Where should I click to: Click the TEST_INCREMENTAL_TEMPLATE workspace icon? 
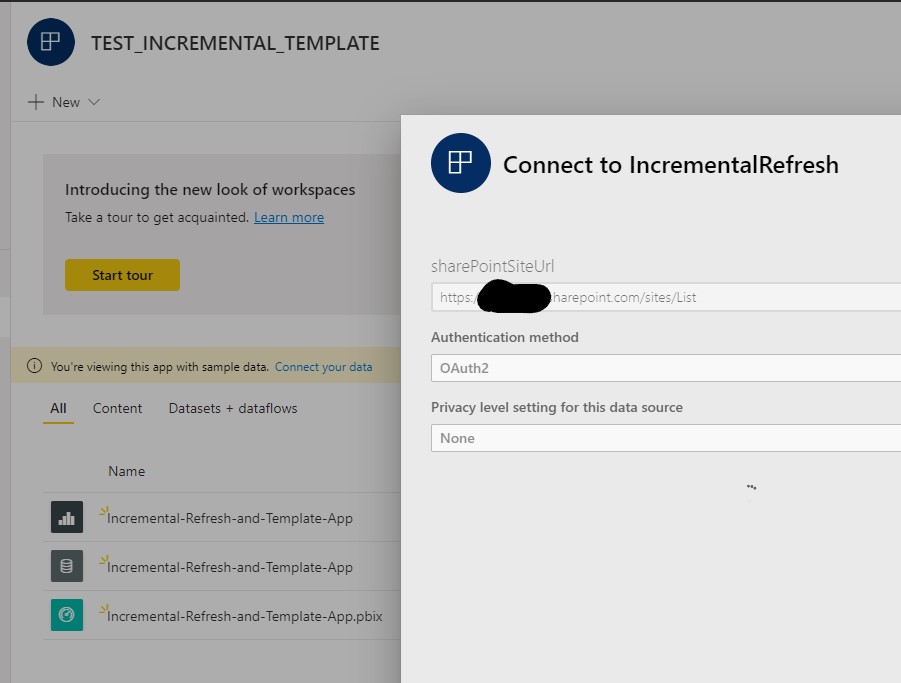pos(51,42)
